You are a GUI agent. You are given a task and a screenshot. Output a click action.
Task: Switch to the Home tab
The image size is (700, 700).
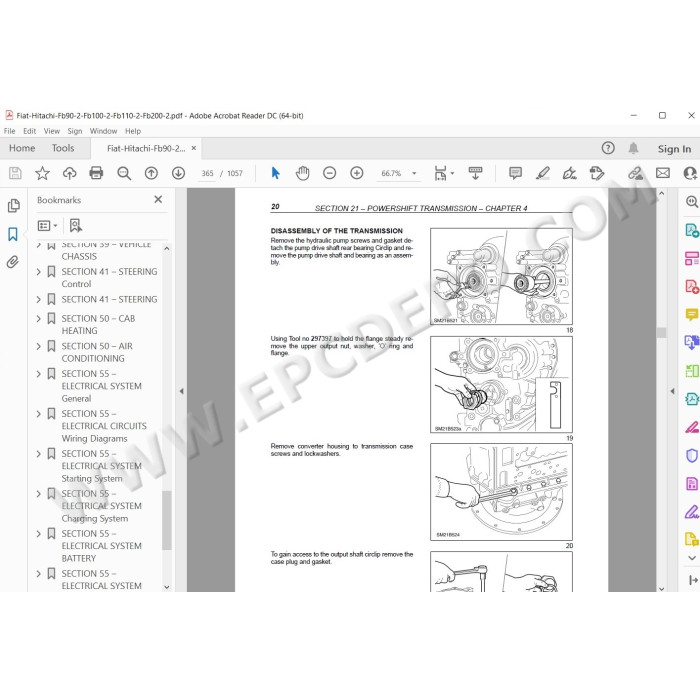[22, 148]
